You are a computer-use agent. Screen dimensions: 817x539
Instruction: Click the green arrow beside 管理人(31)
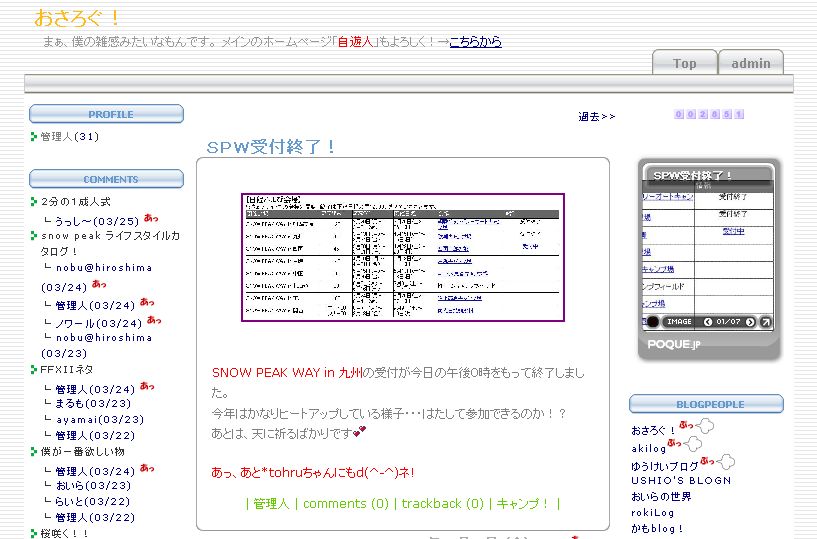(34, 137)
